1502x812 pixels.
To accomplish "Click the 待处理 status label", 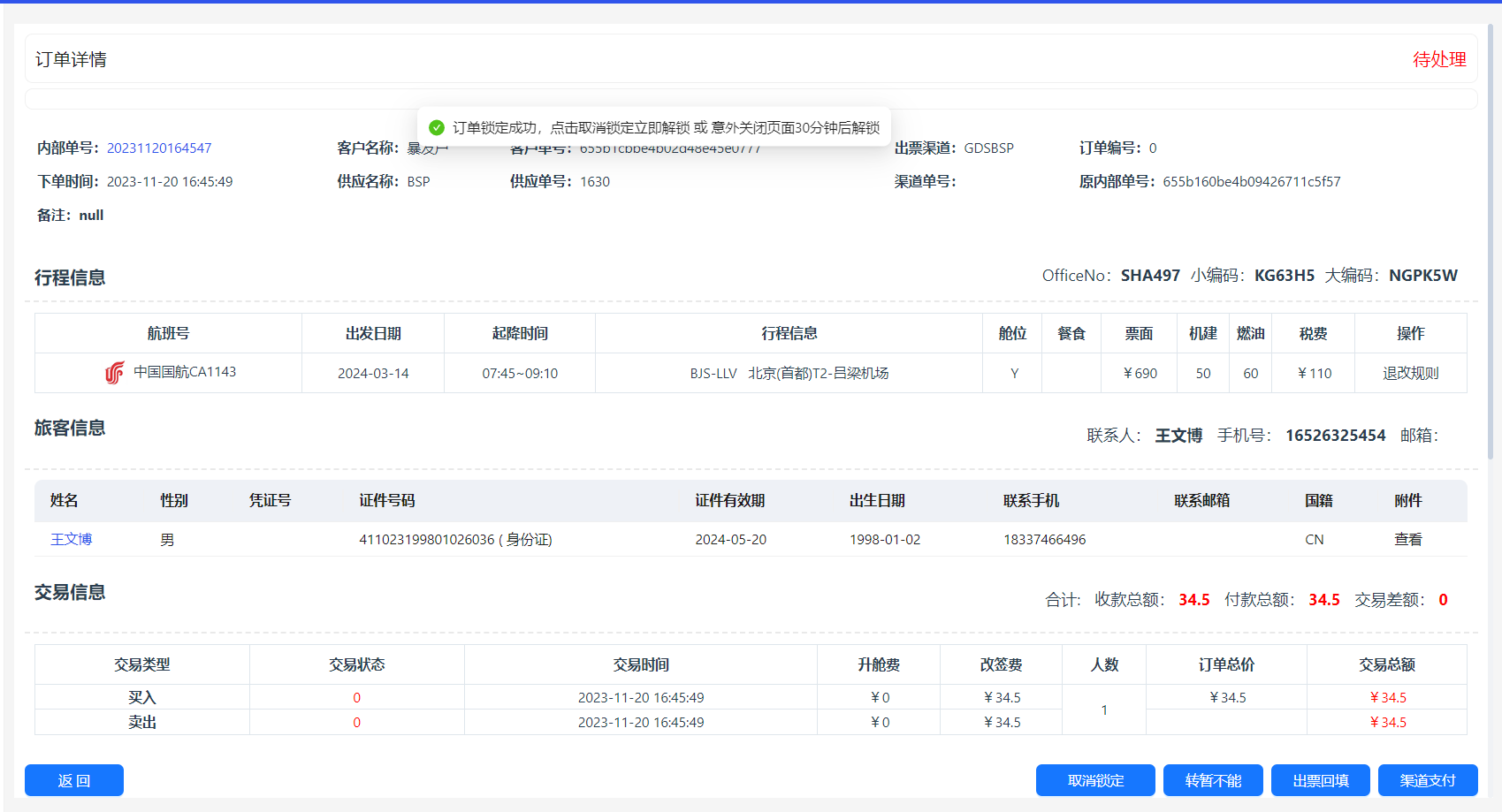I will coord(1439,59).
